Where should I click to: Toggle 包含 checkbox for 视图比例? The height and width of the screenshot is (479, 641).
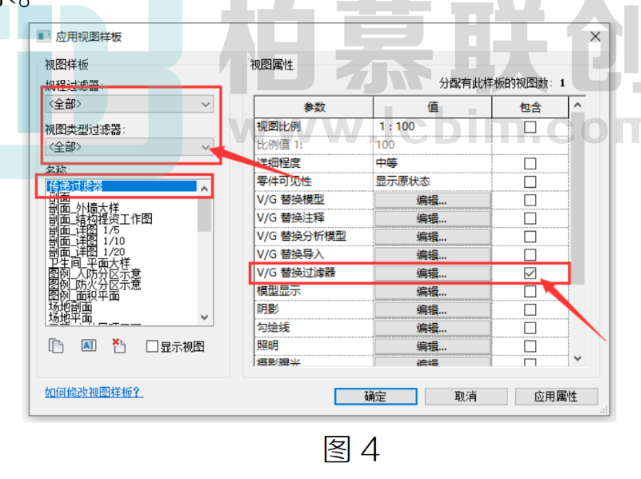530,127
